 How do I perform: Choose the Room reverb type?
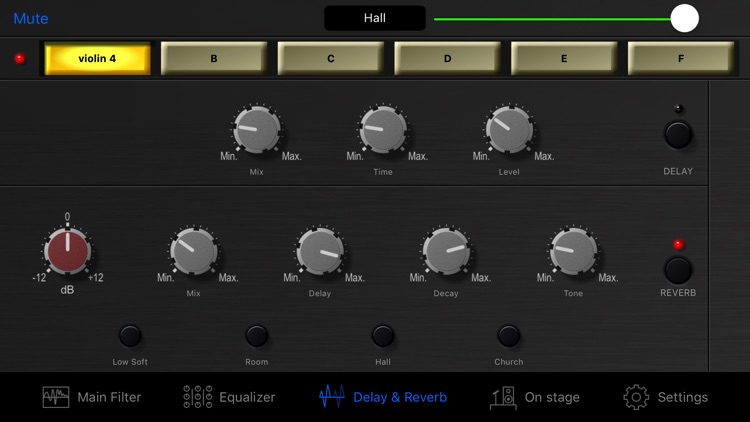coord(256,336)
